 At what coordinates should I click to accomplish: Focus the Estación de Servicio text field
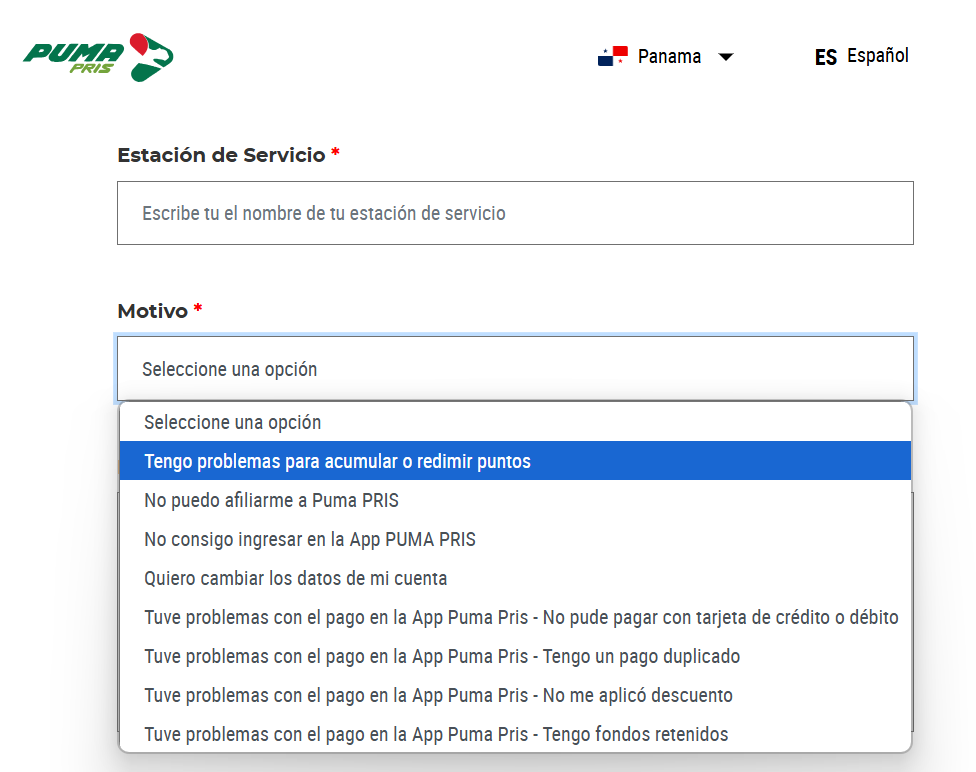coord(515,213)
